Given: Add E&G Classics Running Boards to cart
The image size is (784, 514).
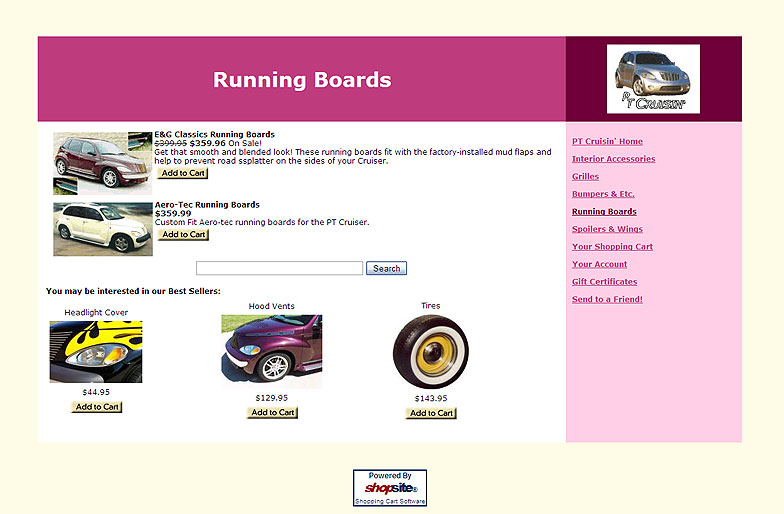Looking at the screenshot, I should [183, 173].
